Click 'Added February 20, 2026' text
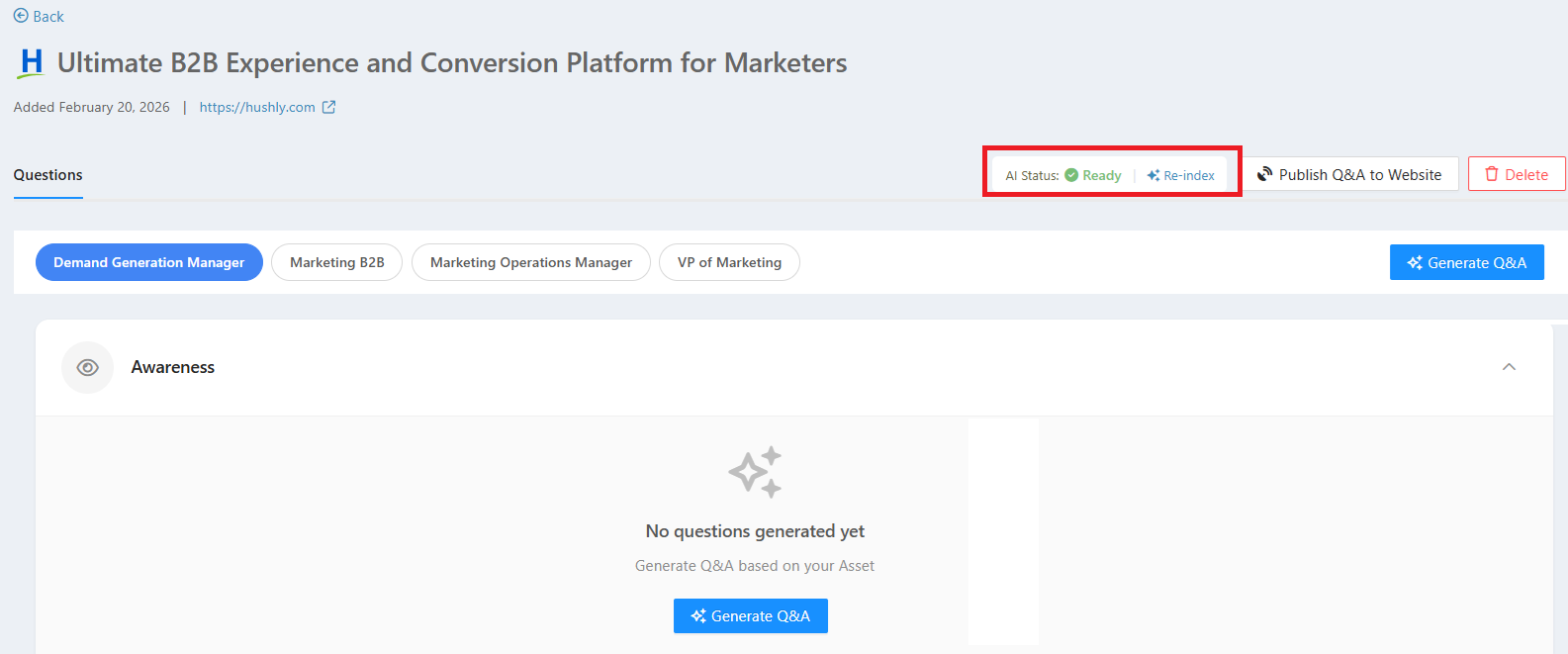This screenshot has height=654, width=1568. pyautogui.click(x=92, y=107)
